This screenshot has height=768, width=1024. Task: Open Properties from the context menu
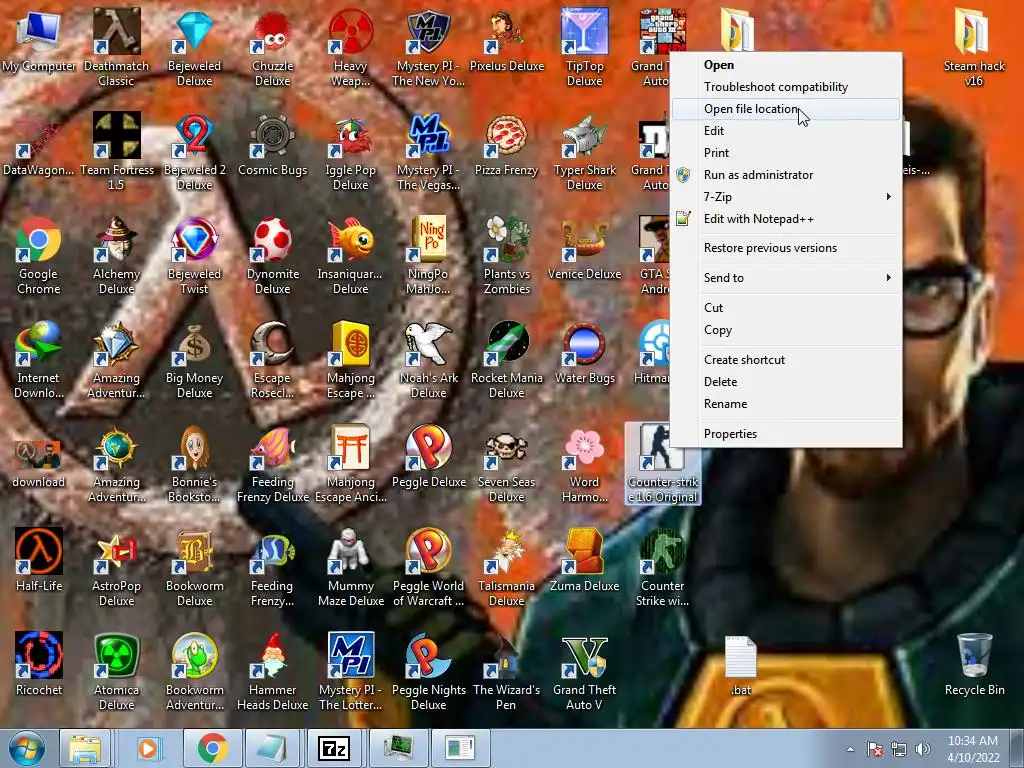click(786, 434)
